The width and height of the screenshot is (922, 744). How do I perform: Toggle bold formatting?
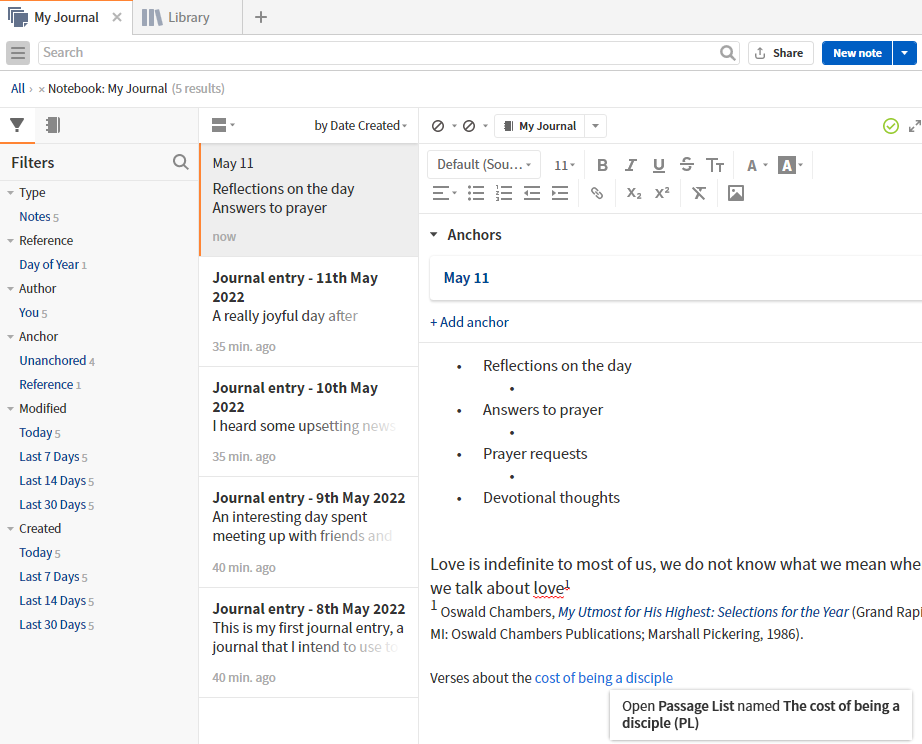point(602,165)
